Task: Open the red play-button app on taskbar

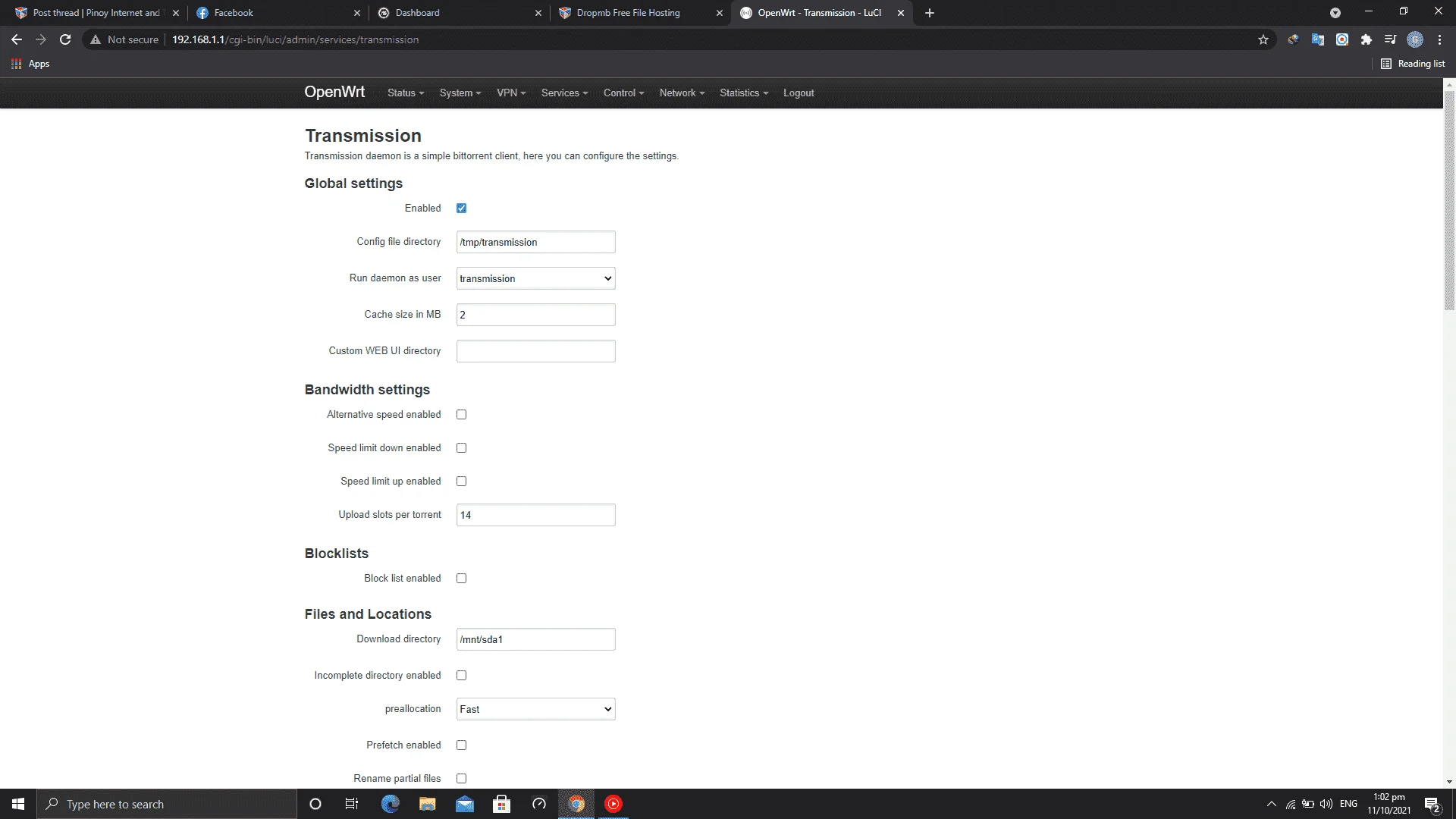Action: point(613,804)
